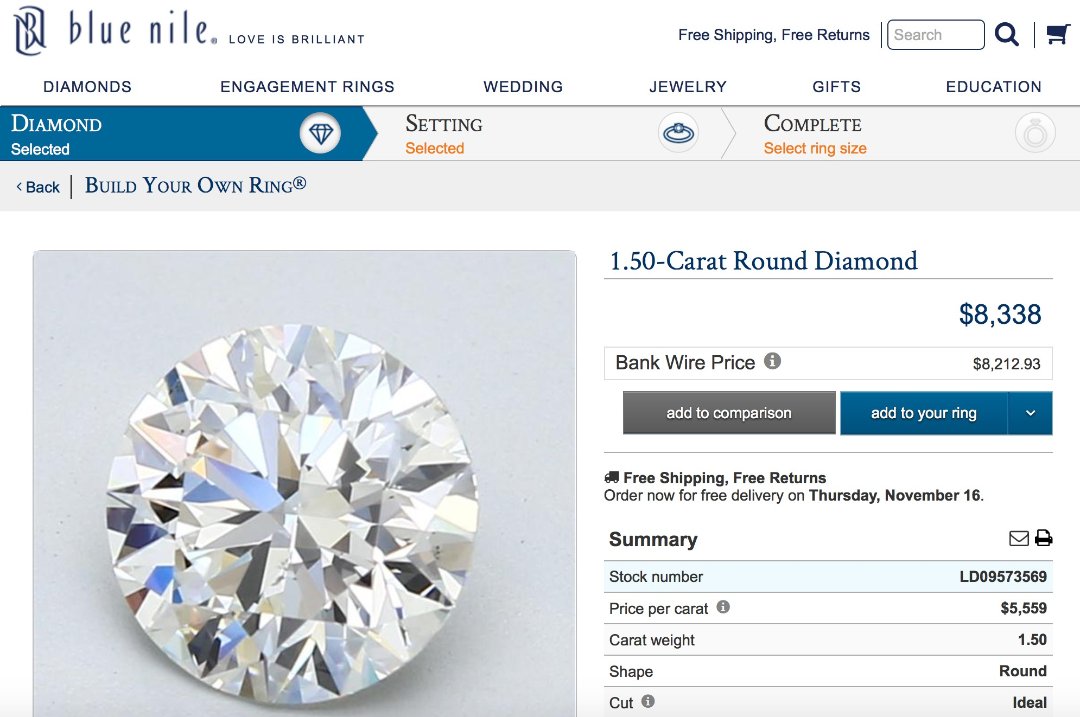Email this diamond summary
1080x717 pixels.
point(1019,538)
